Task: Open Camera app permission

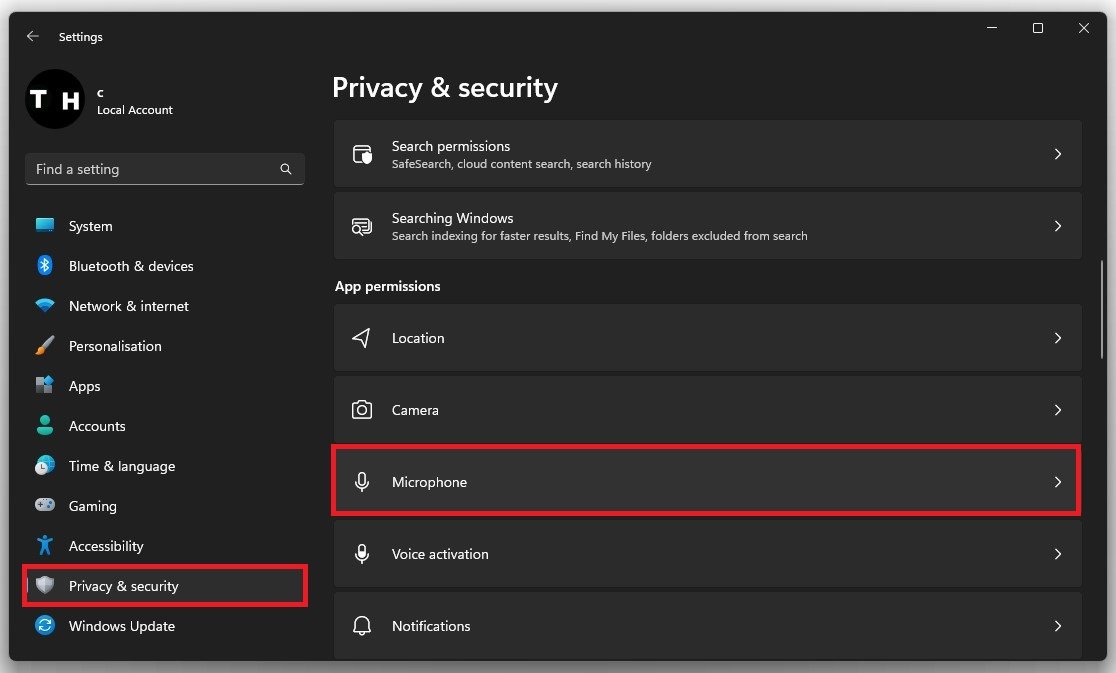Action: click(707, 410)
